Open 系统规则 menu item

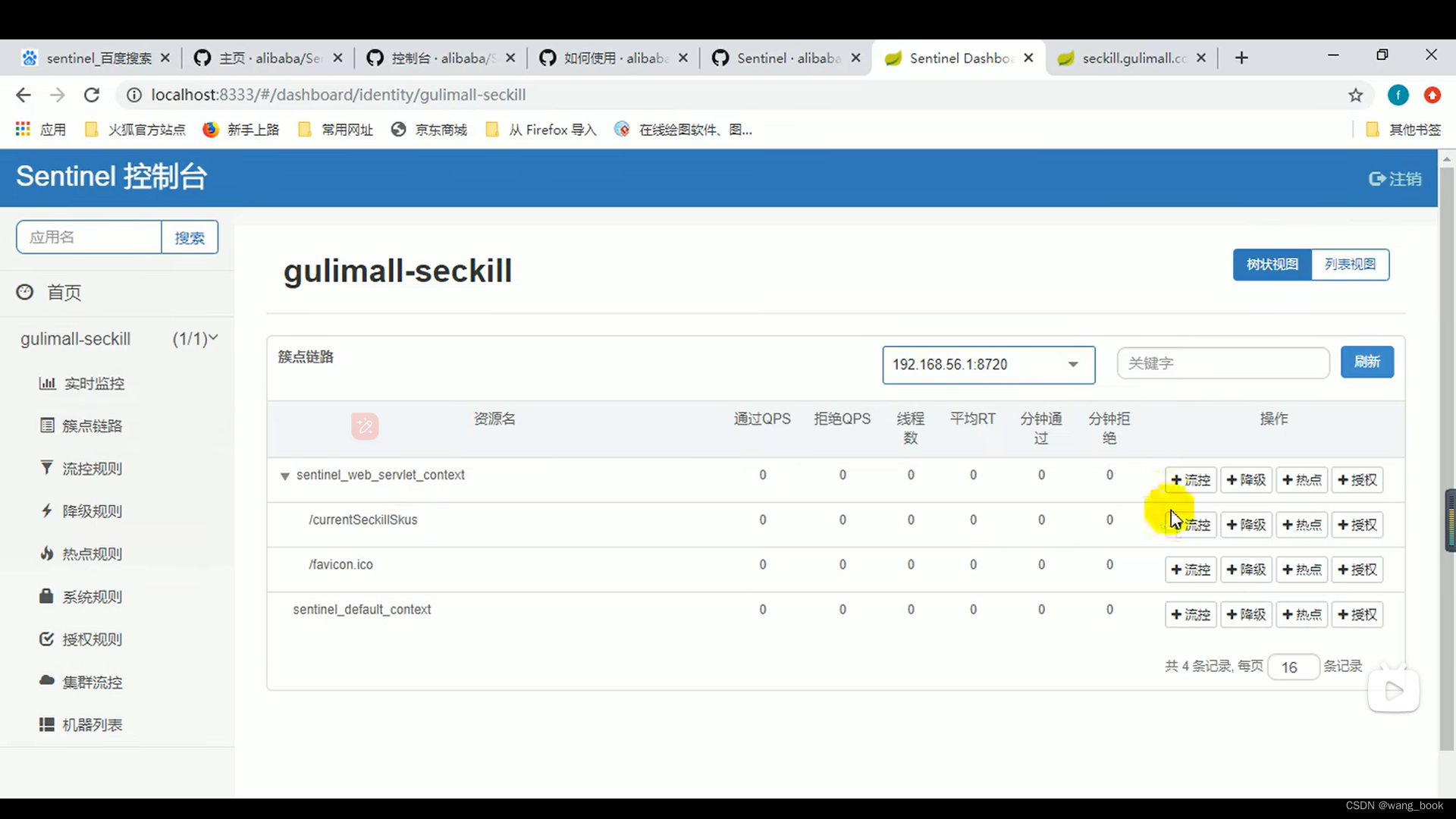(x=81, y=597)
